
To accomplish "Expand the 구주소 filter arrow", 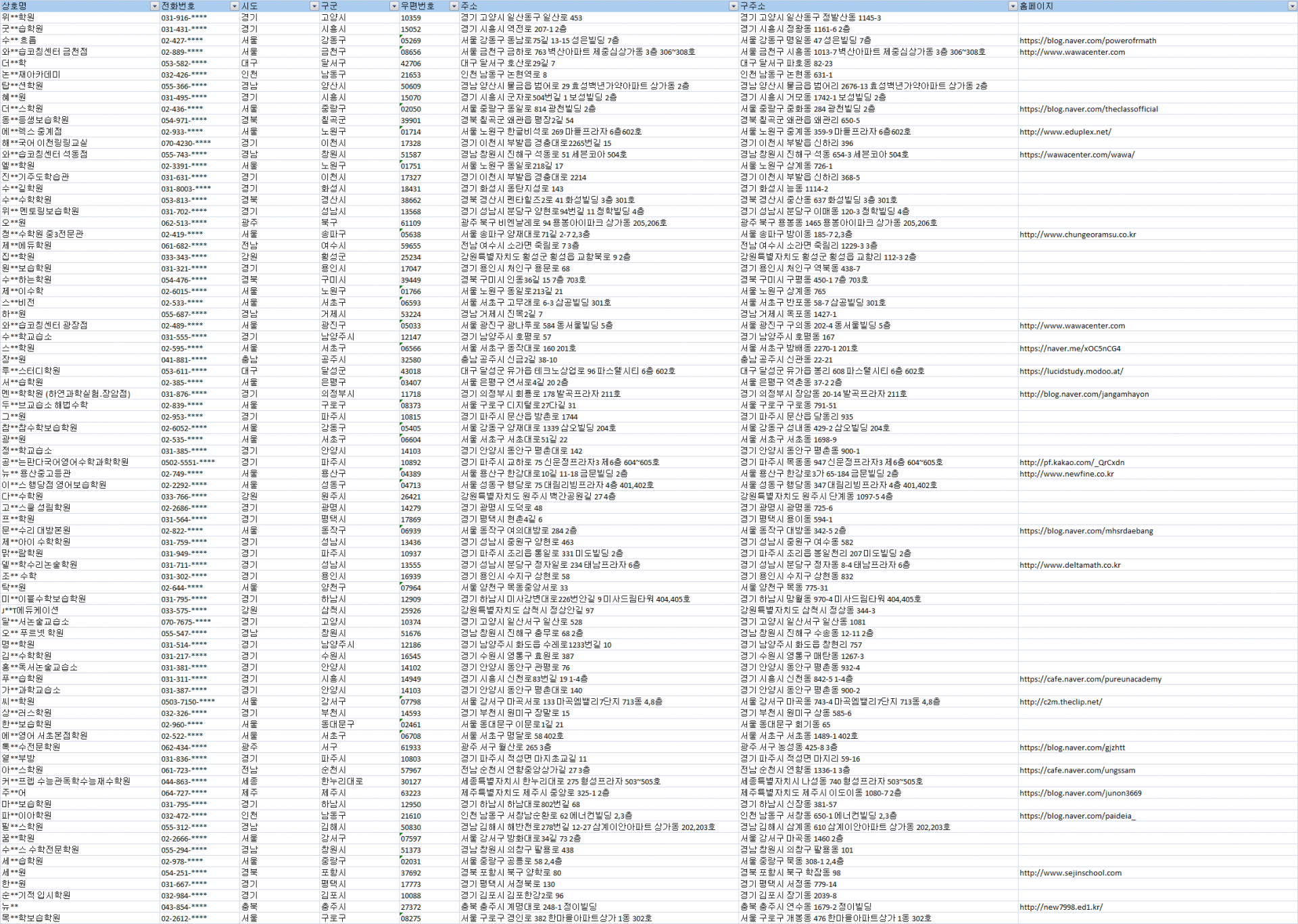I will [x=1013, y=6].
